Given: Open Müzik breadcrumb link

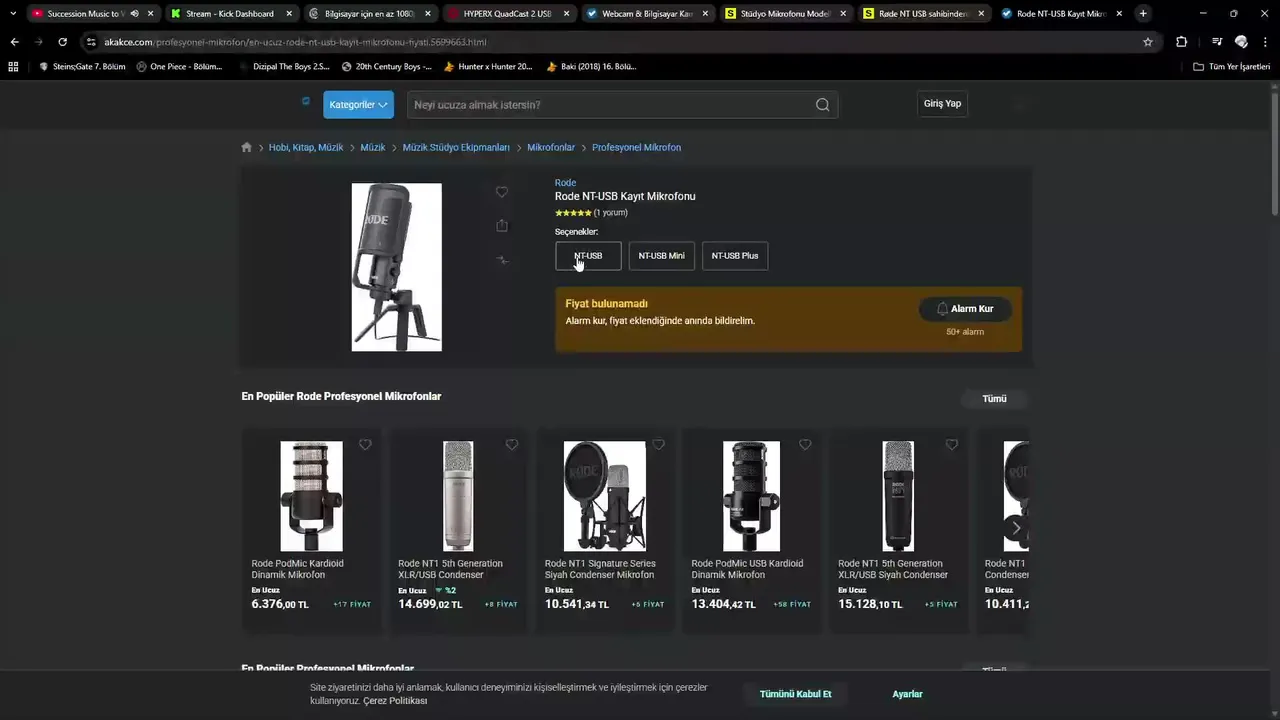Looking at the screenshot, I should pos(373,147).
